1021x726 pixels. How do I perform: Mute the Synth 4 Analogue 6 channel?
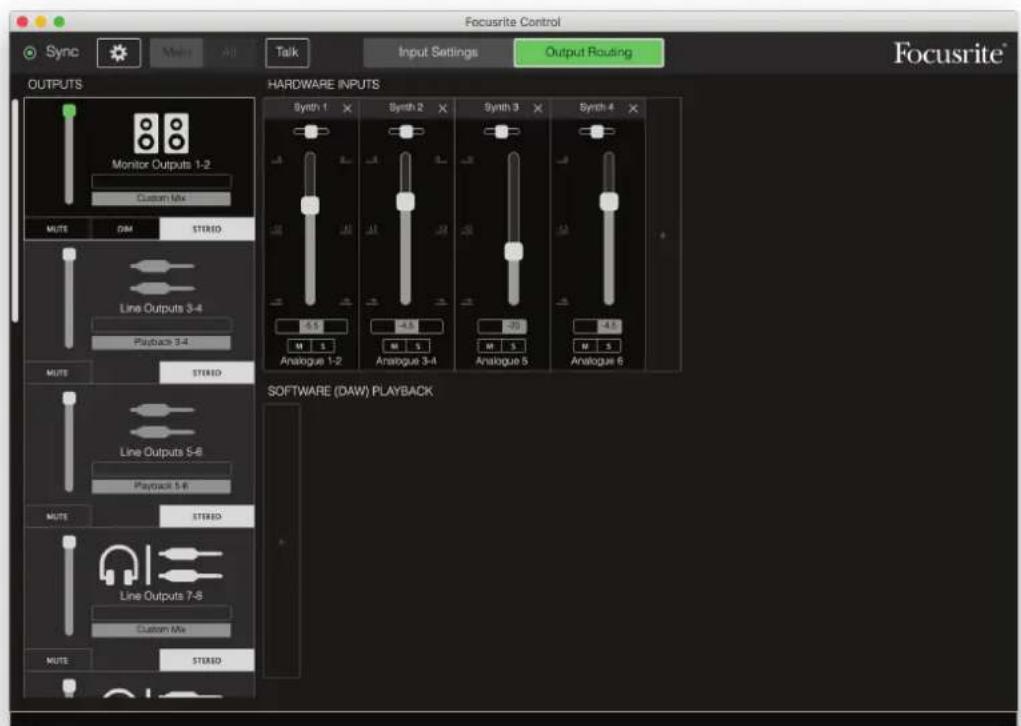click(585, 346)
